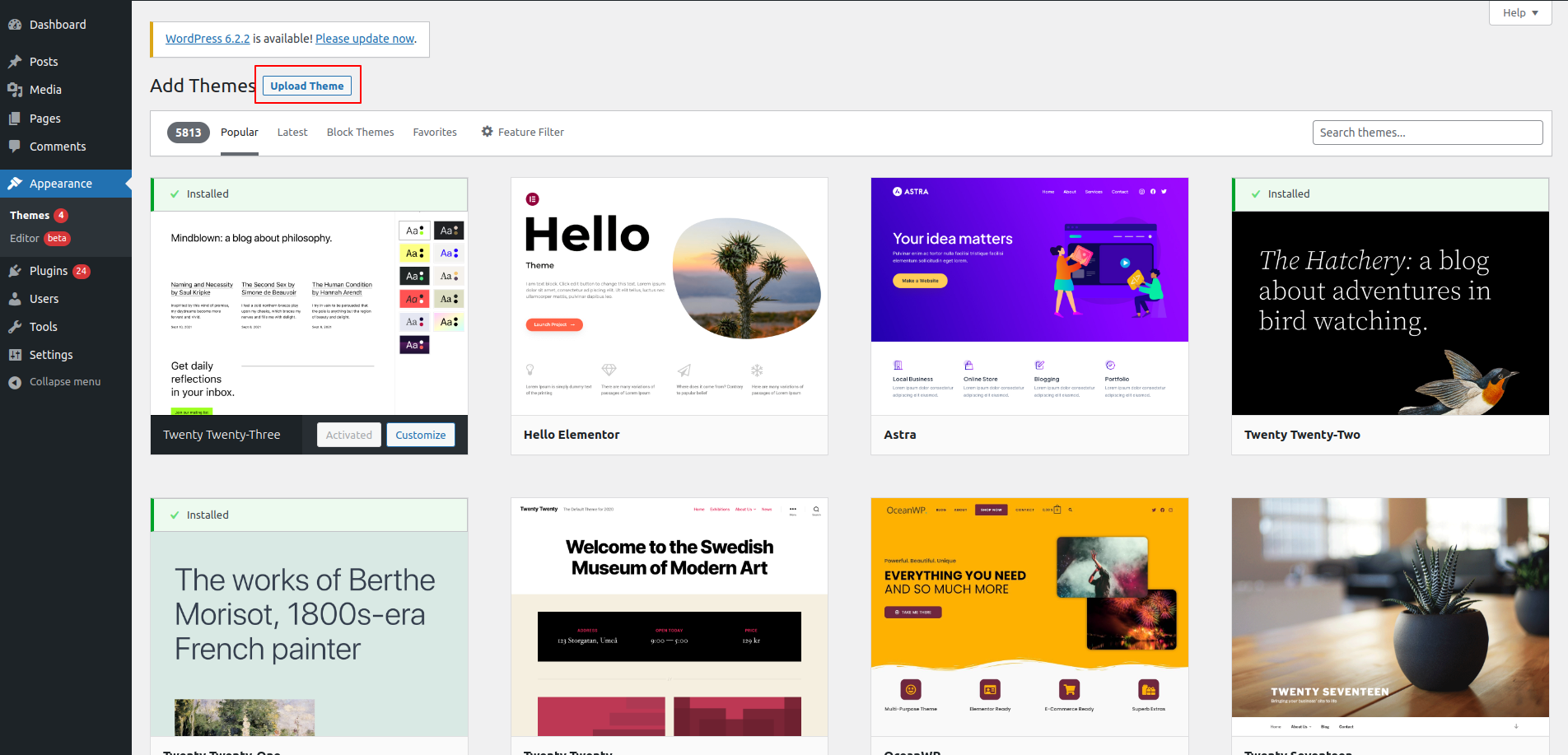Image resolution: width=1568 pixels, height=755 pixels.
Task: Open the Media library icon
Action: [x=16, y=89]
